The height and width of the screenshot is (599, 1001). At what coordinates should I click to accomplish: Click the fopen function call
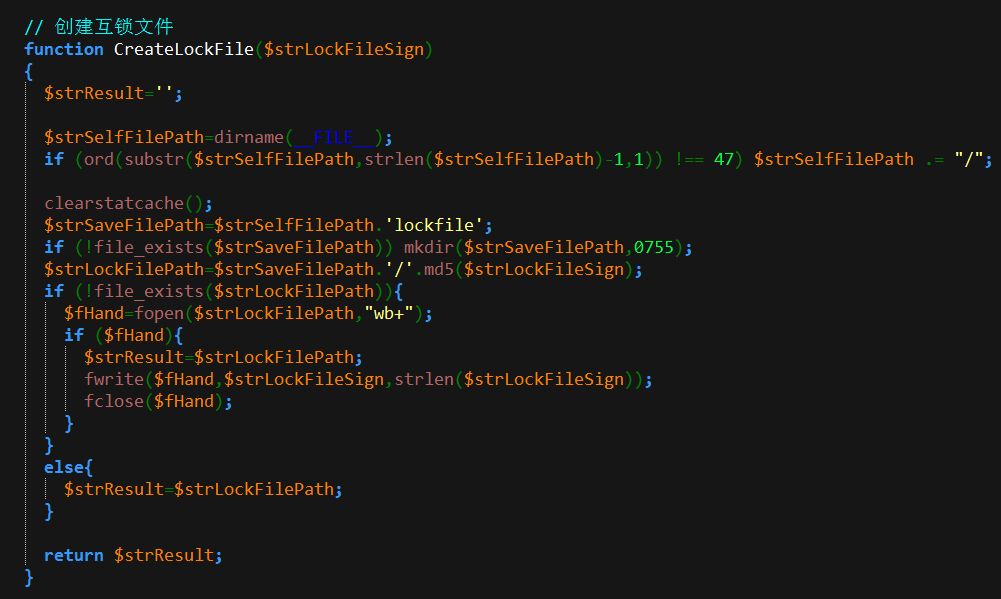(x=159, y=313)
